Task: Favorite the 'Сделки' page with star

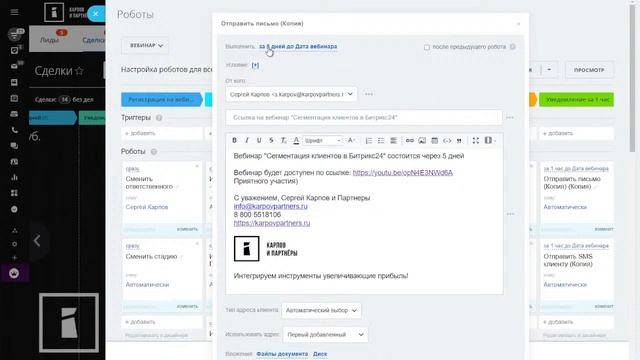Action: 80,71
